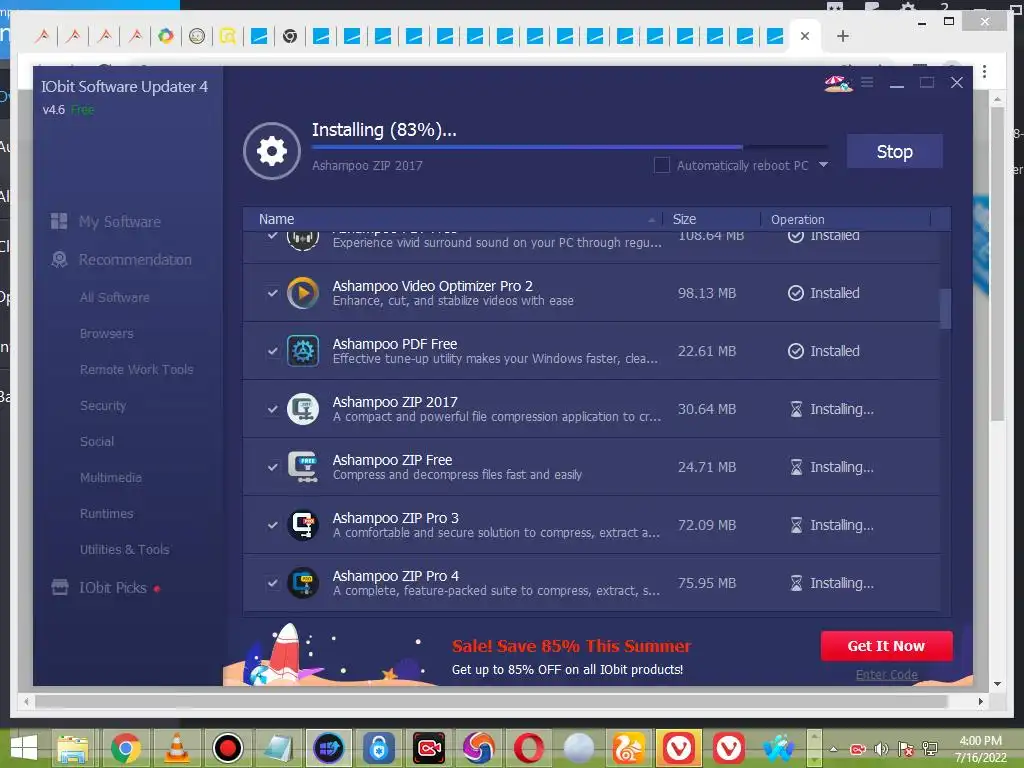Viewport: 1024px width, 768px height.
Task: Open VLC media player from the taskbar
Action: pyautogui.click(x=176, y=748)
